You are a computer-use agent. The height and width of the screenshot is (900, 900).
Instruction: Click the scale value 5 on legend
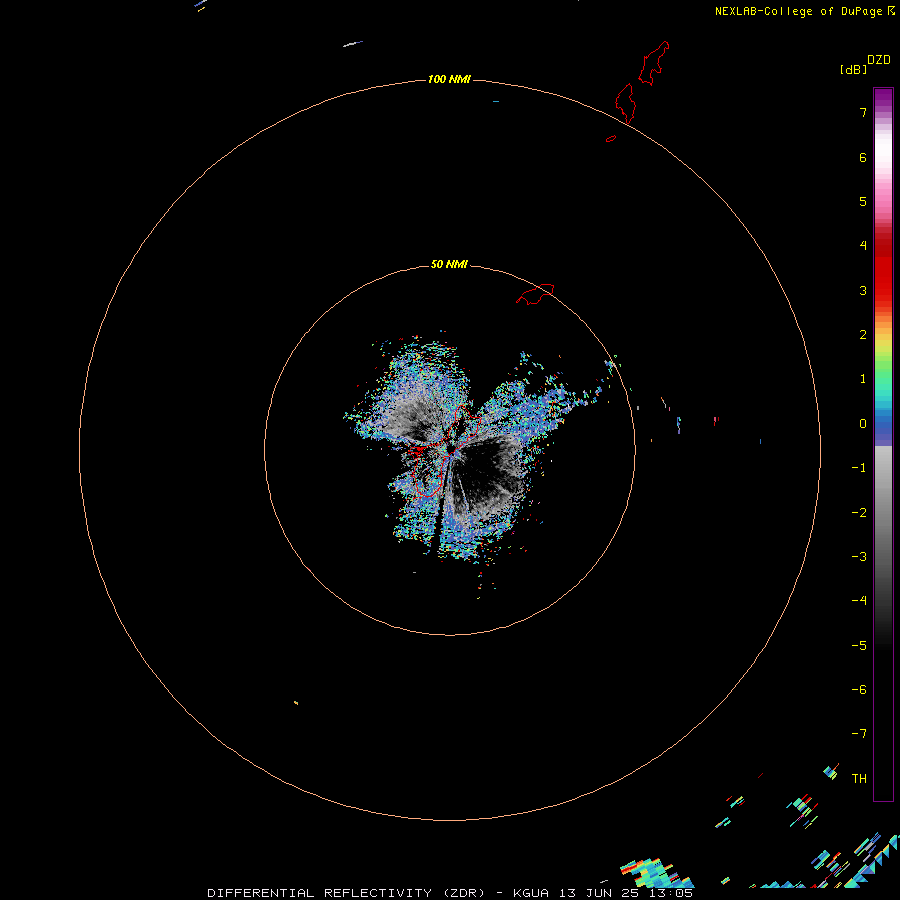tap(863, 201)
